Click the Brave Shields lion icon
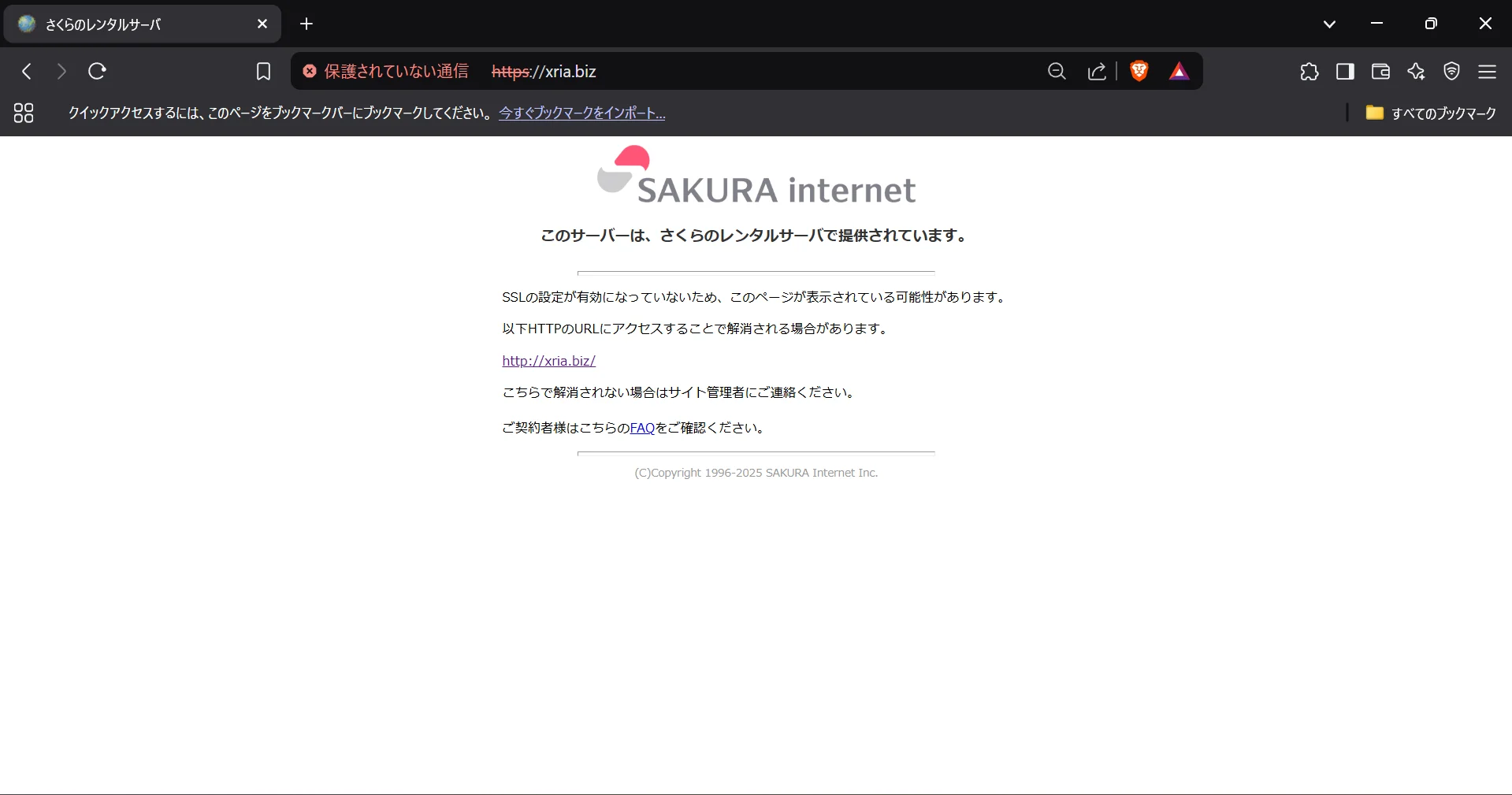This screenshot has width=1512, height=795. (1139, 72)
